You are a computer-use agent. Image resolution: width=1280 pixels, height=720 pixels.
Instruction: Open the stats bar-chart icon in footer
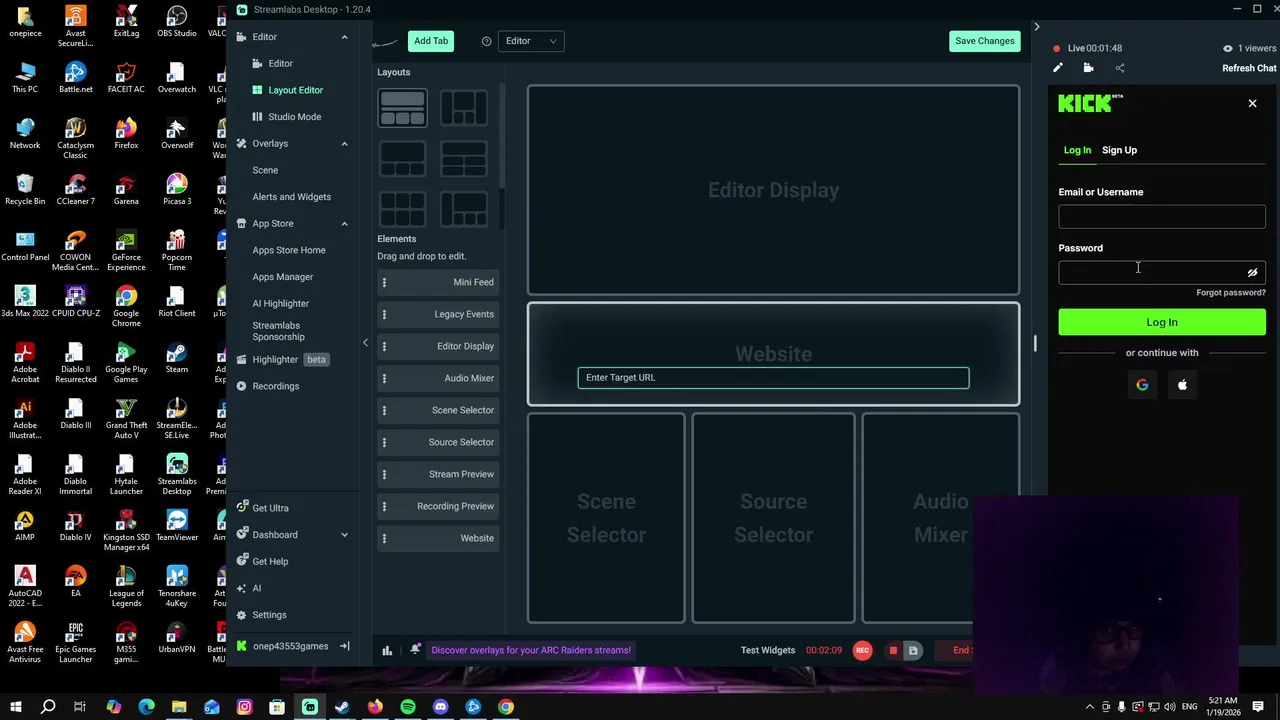coord(387,650)
